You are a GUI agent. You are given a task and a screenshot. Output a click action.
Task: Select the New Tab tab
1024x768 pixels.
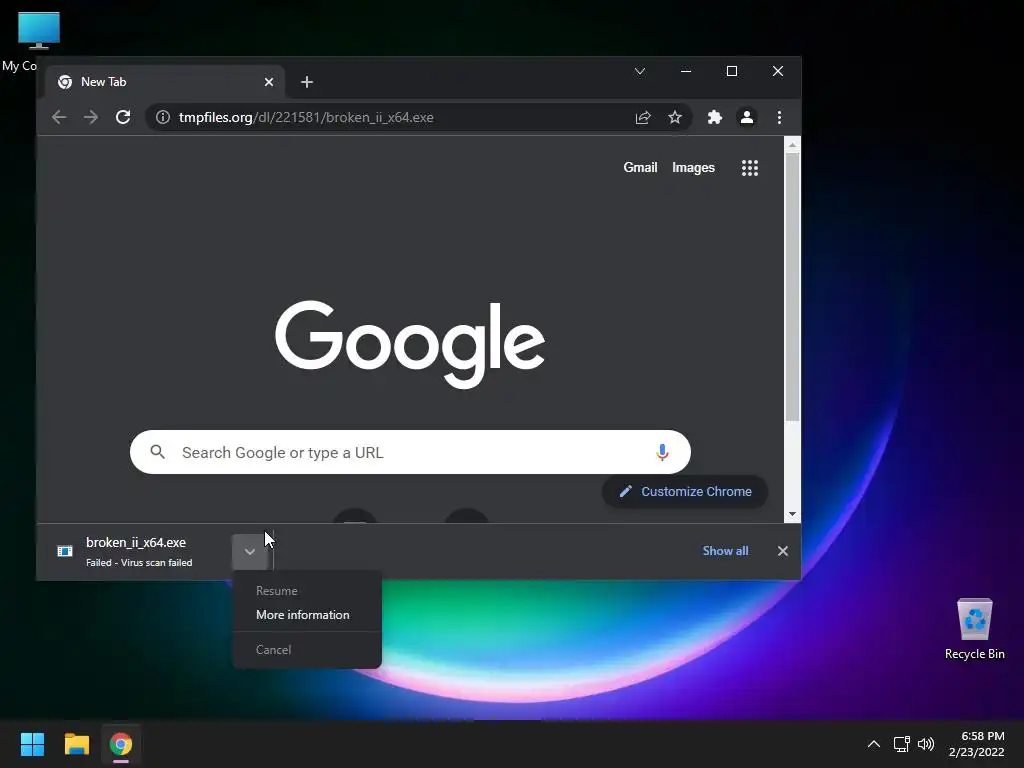(x=166, y=82)
